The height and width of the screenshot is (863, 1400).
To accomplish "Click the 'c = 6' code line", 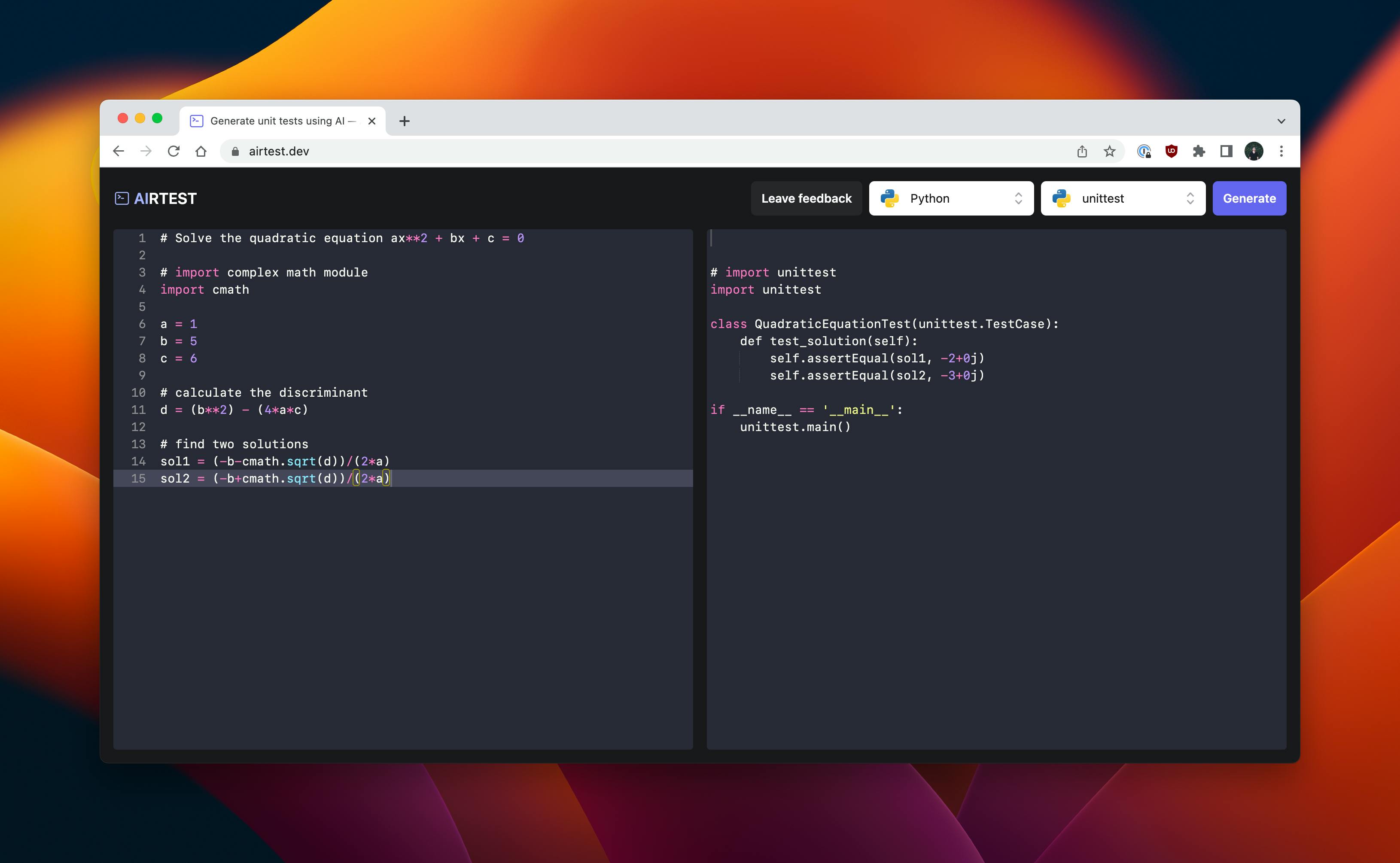I will [x=179, y=359].
